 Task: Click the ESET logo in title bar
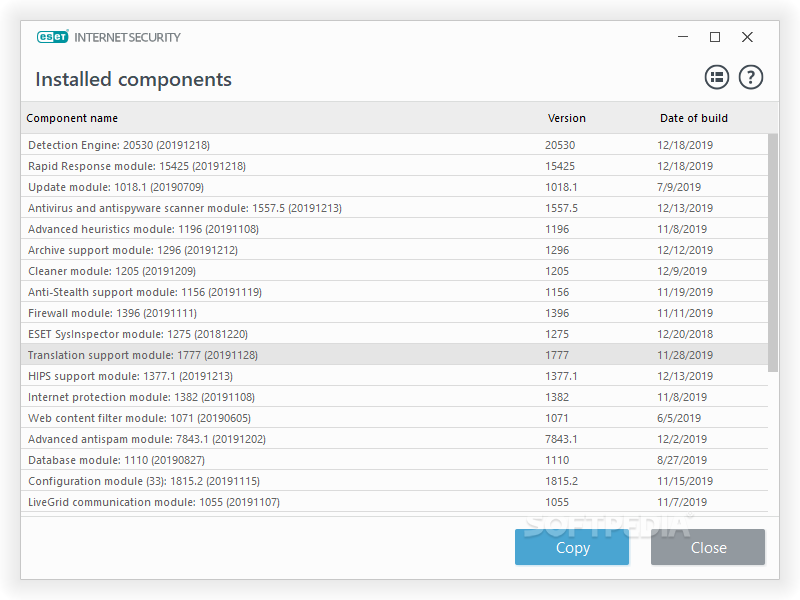click(x=53, y=37)
